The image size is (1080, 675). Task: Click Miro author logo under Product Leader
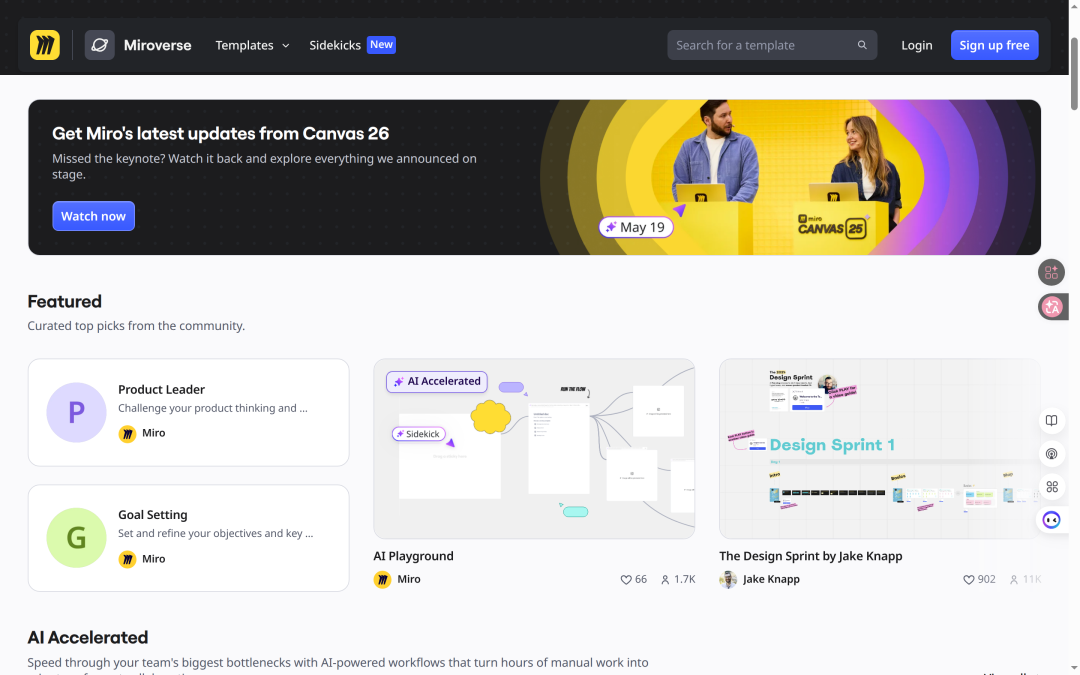coord(127,433)
